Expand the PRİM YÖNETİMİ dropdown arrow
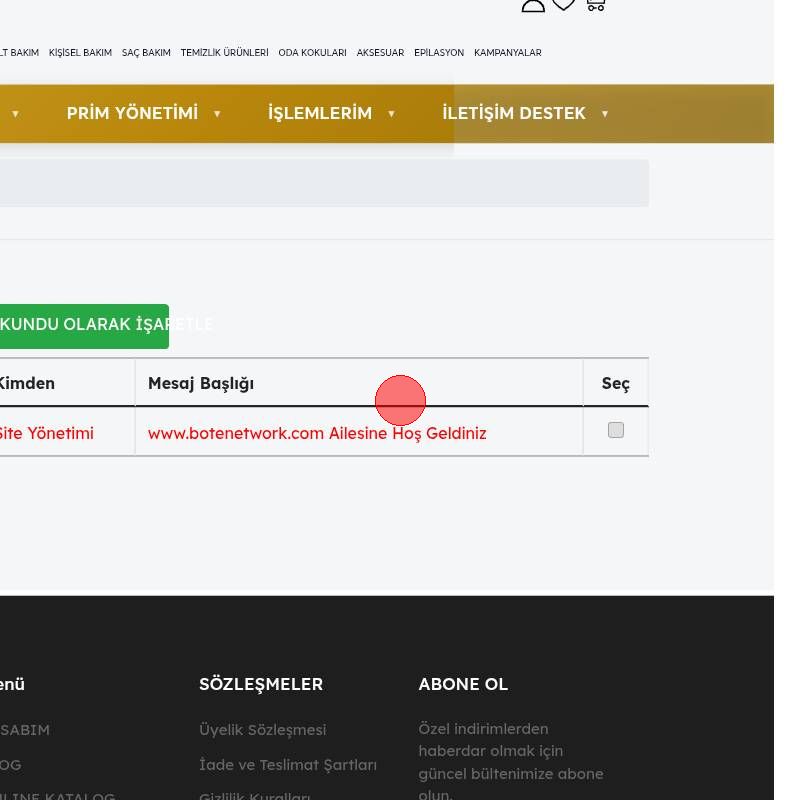This screenshot has height=800, width=800. pos(217,114)
